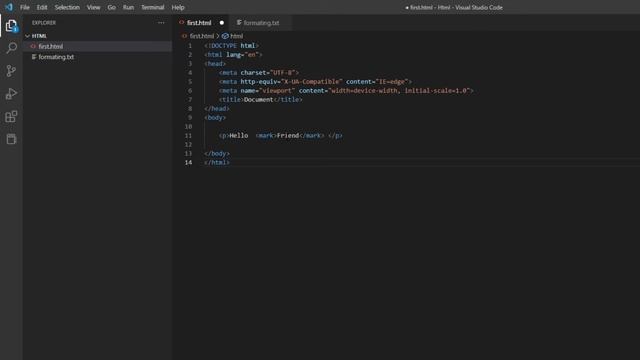Click the window title text

click(x=454, y=7)
